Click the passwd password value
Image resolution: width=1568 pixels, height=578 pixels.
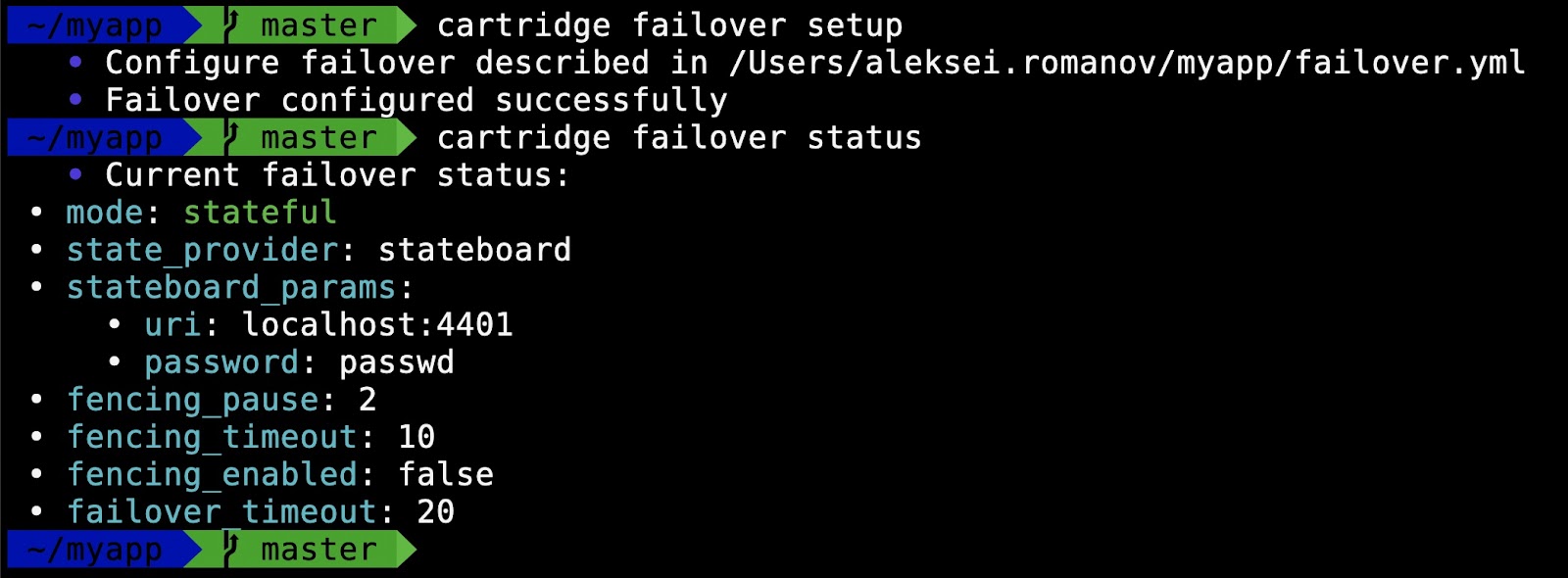pos(397,363)
